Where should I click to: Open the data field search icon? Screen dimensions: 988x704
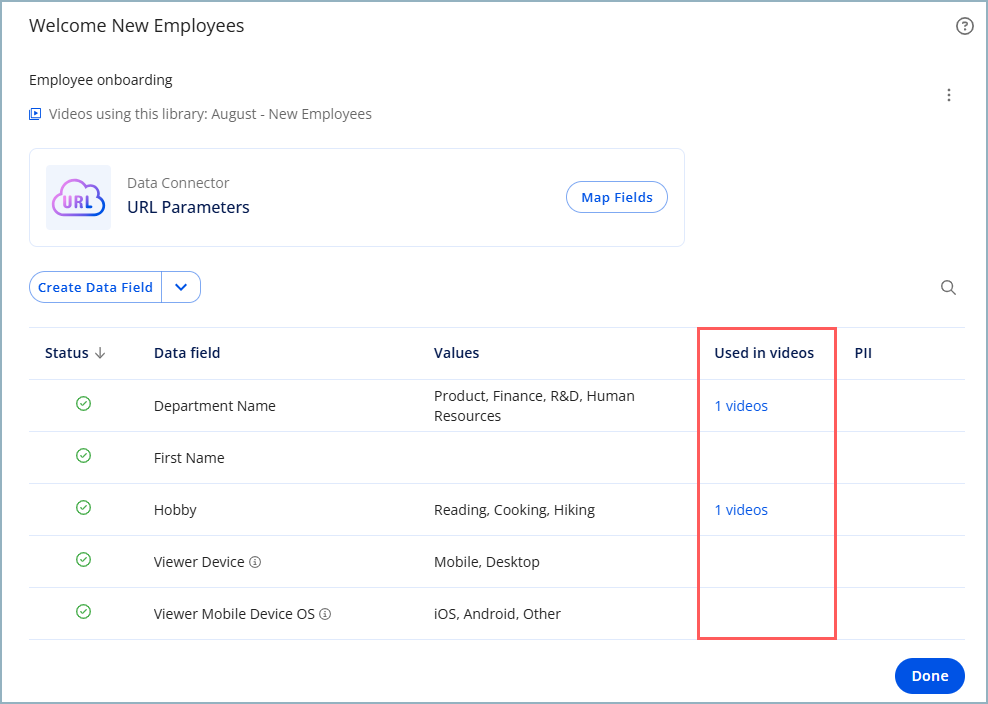click(x=948, y=287)
